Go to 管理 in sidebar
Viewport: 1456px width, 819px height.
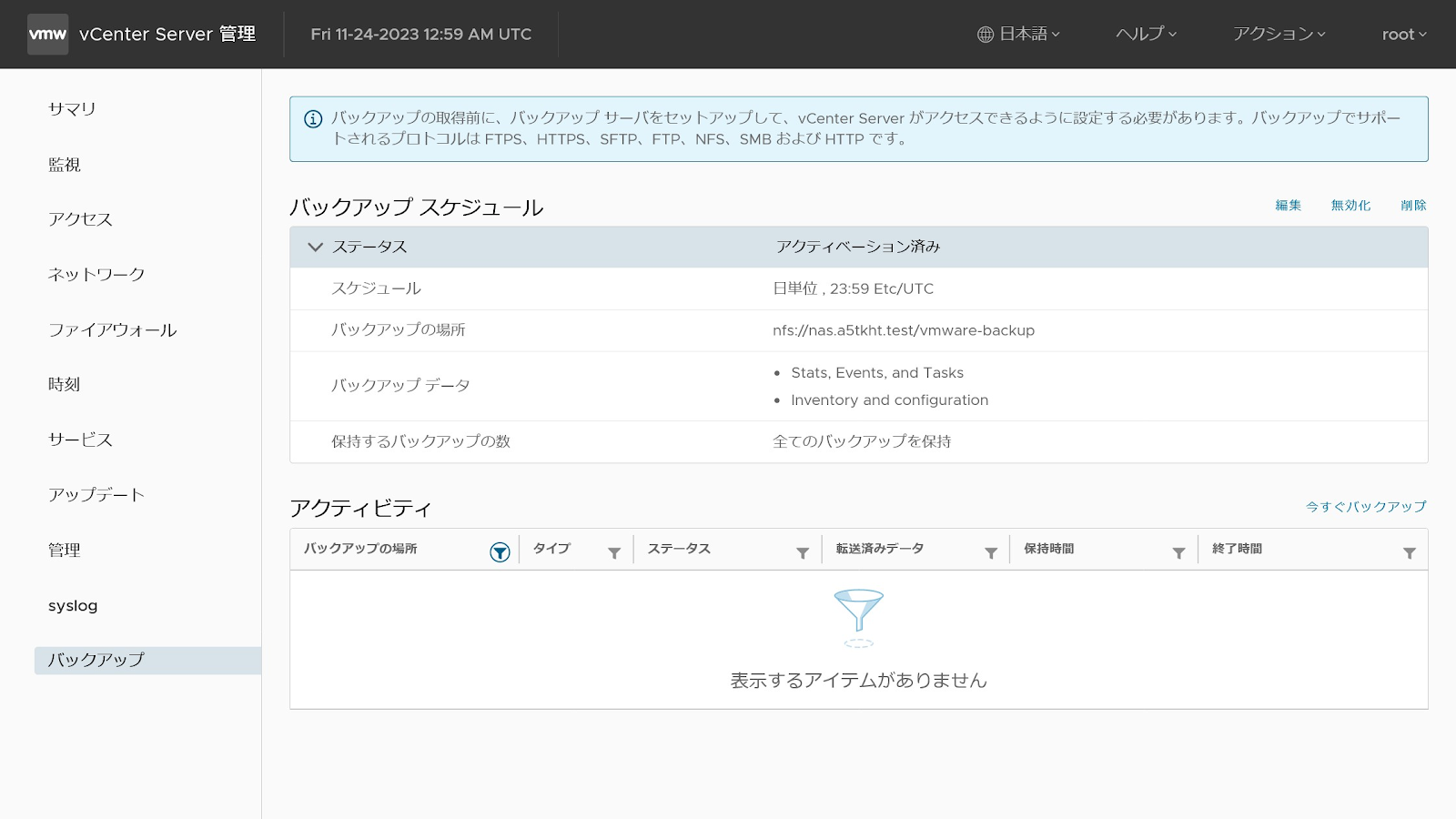[x=65, y=551]
